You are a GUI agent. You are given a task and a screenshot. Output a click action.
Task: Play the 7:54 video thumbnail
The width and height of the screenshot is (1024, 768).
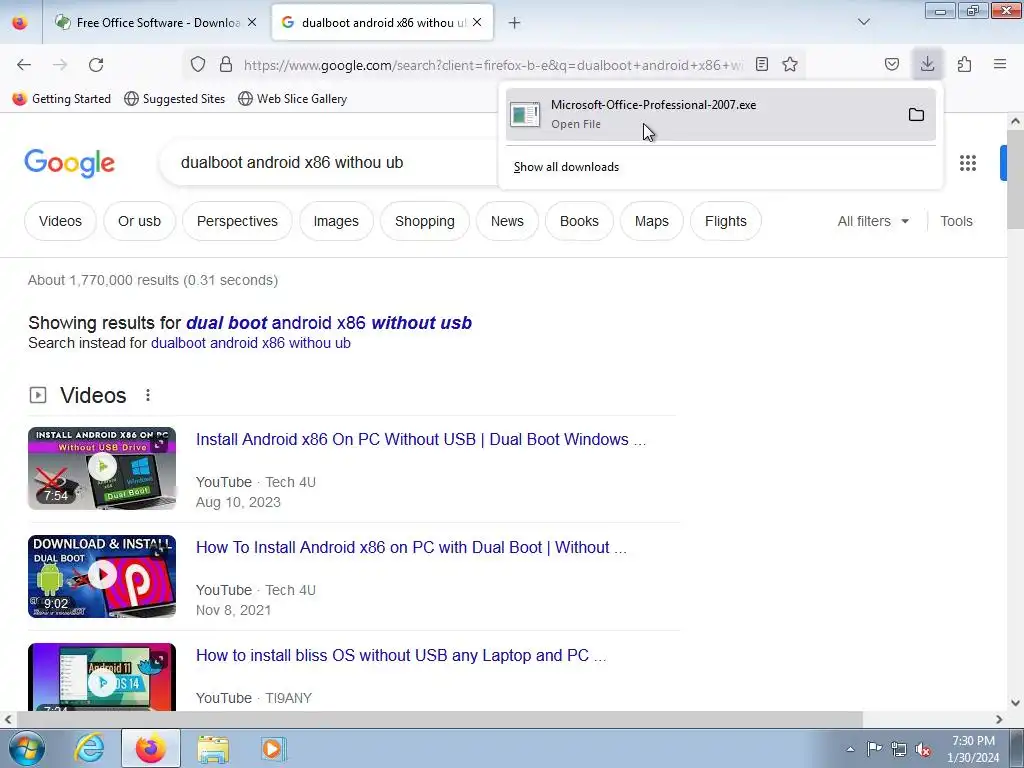coord(102,468)
